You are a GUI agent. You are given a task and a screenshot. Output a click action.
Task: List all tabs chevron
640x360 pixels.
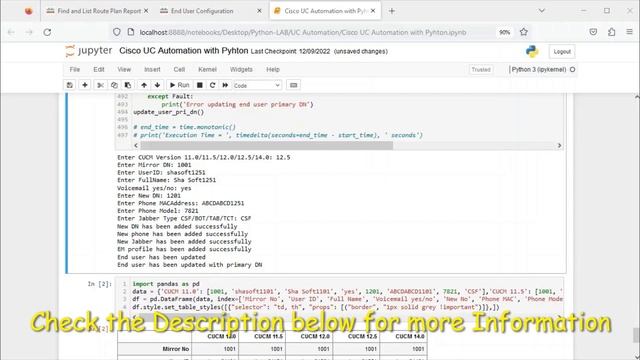pos(542,11)
